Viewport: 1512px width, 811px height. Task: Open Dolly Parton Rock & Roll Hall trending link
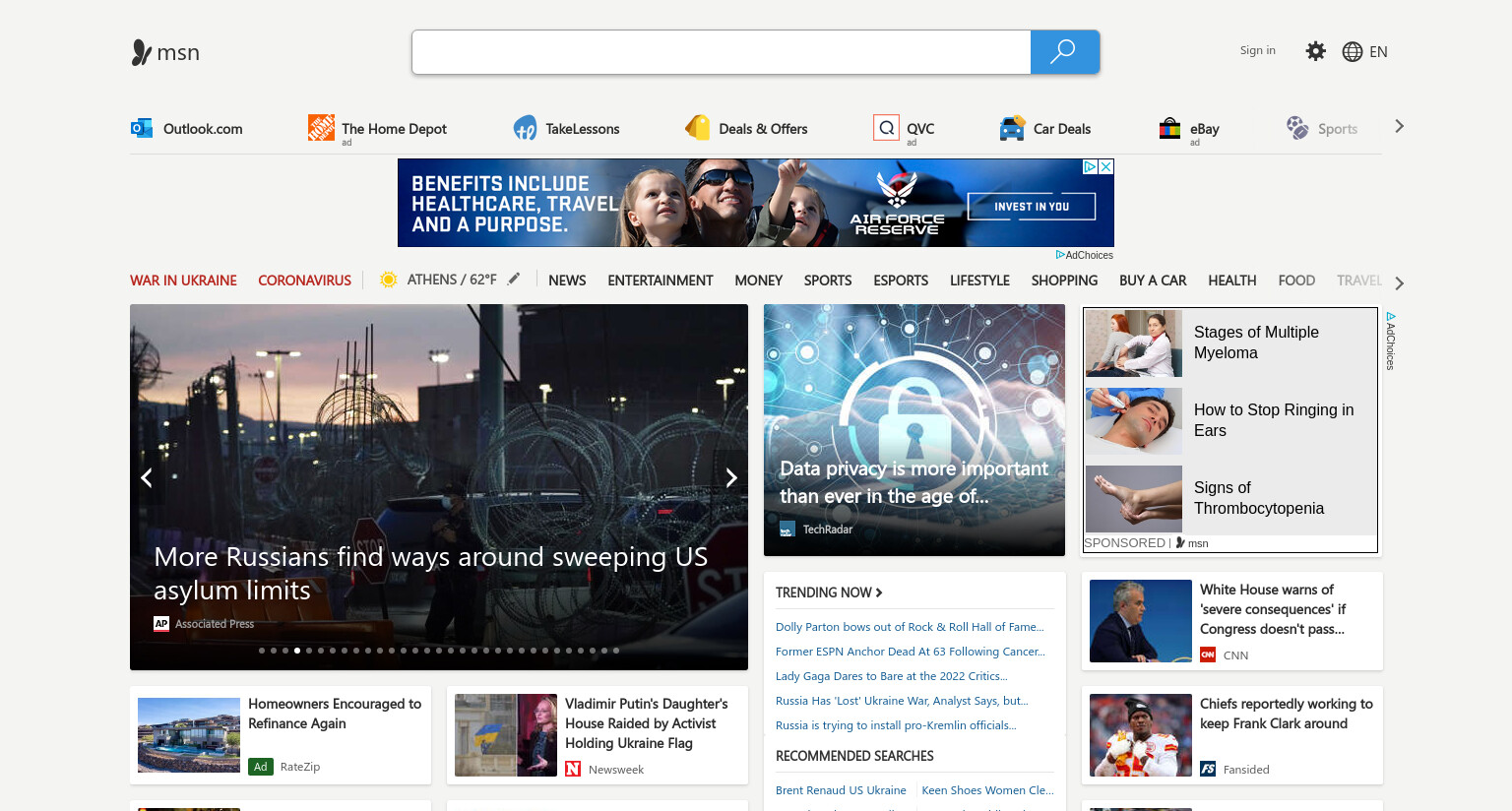pyautogui.click(x=910, y=627)
